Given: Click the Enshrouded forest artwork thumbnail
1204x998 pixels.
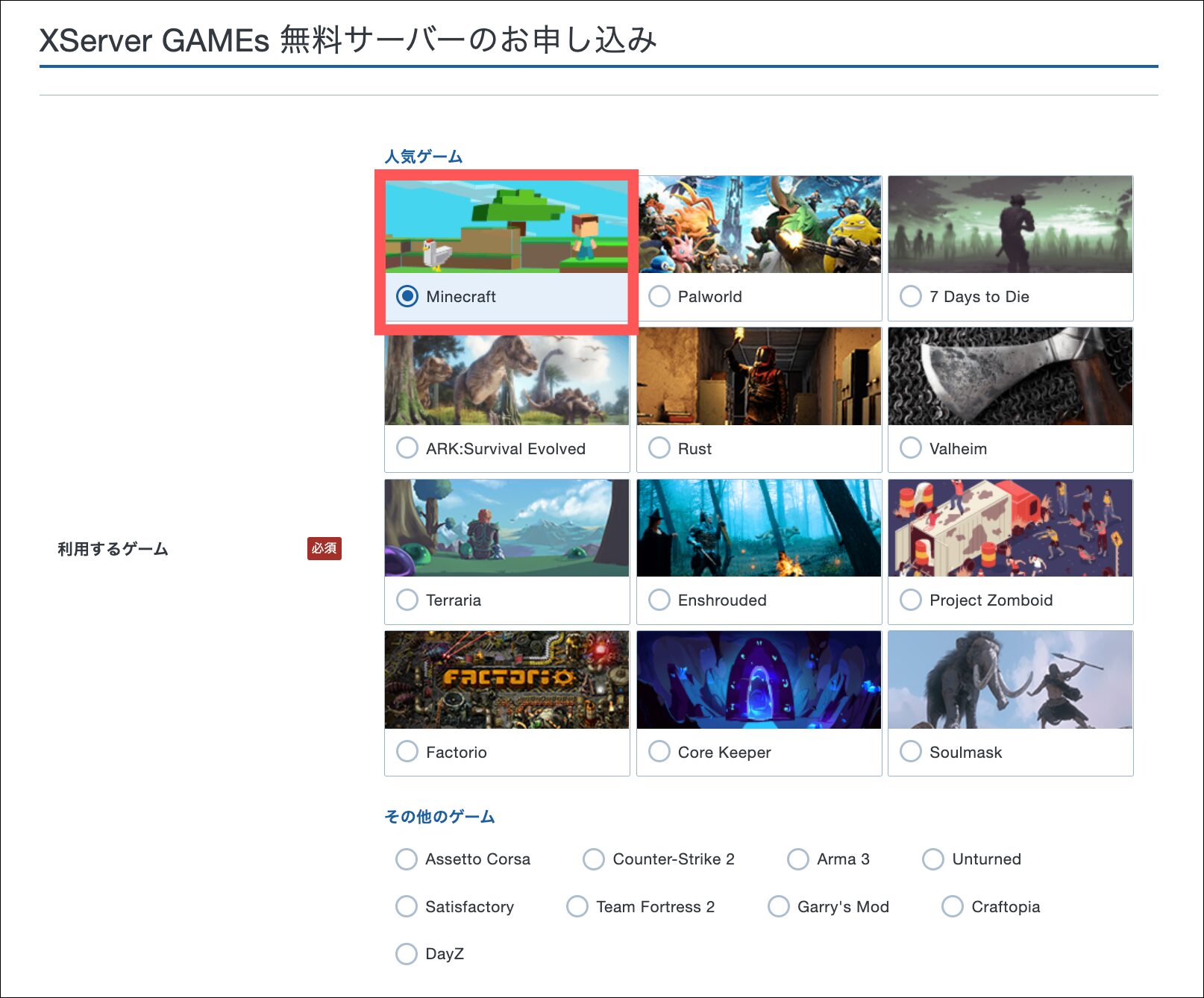Looking at the screenshot, I should [x=759, y=528].
